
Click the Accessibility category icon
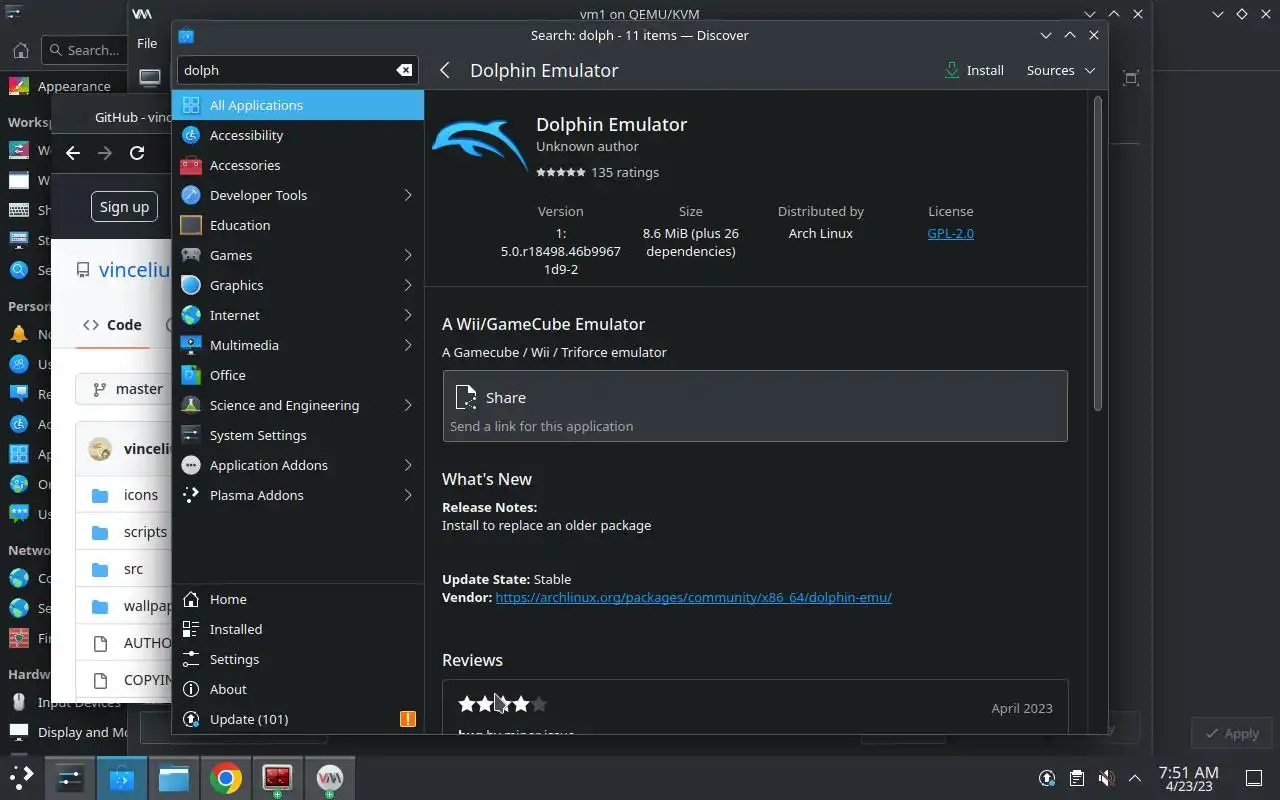(191, 135)
